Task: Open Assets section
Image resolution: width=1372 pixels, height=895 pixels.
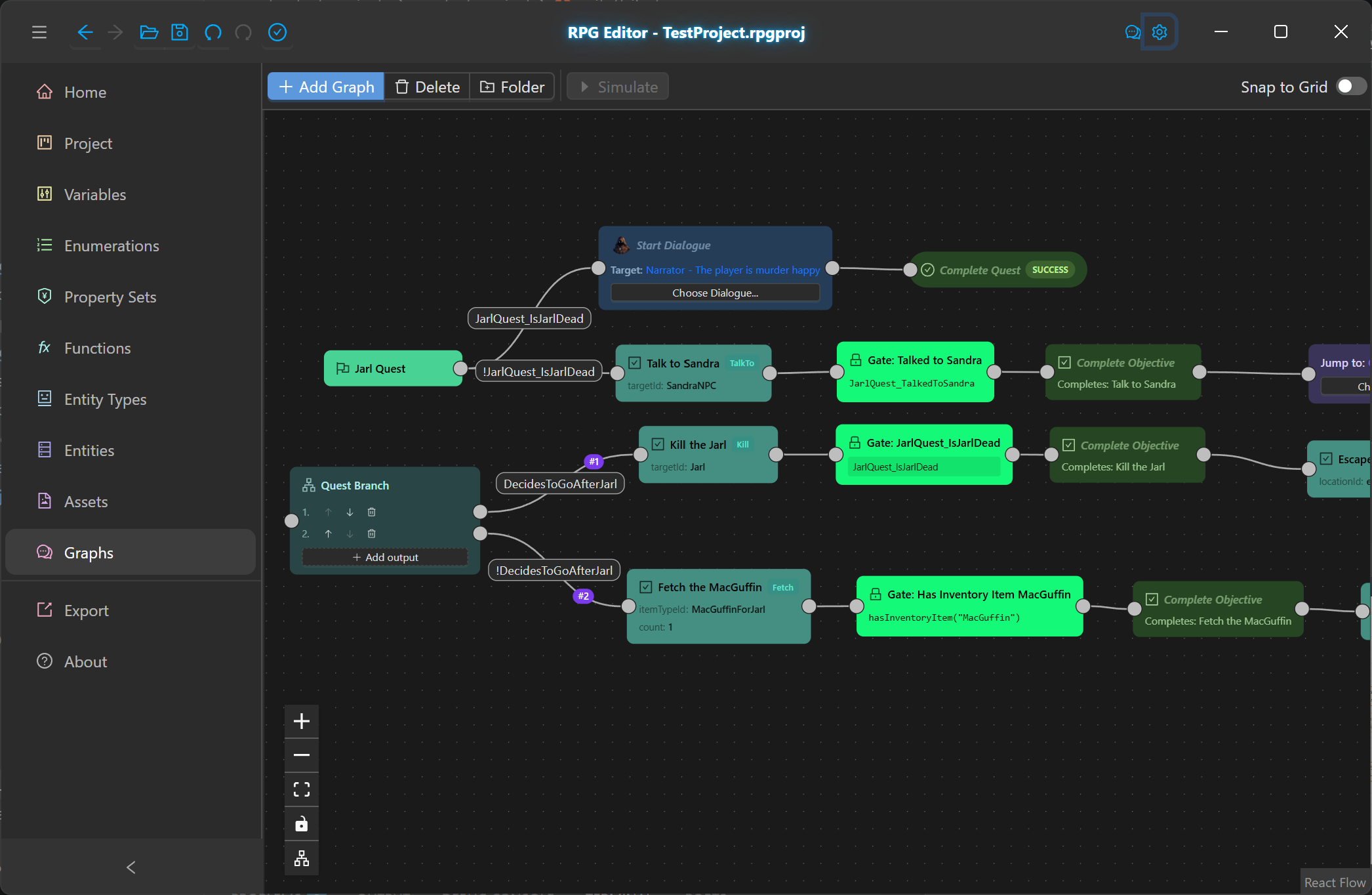Action: [x=130, y=501]
